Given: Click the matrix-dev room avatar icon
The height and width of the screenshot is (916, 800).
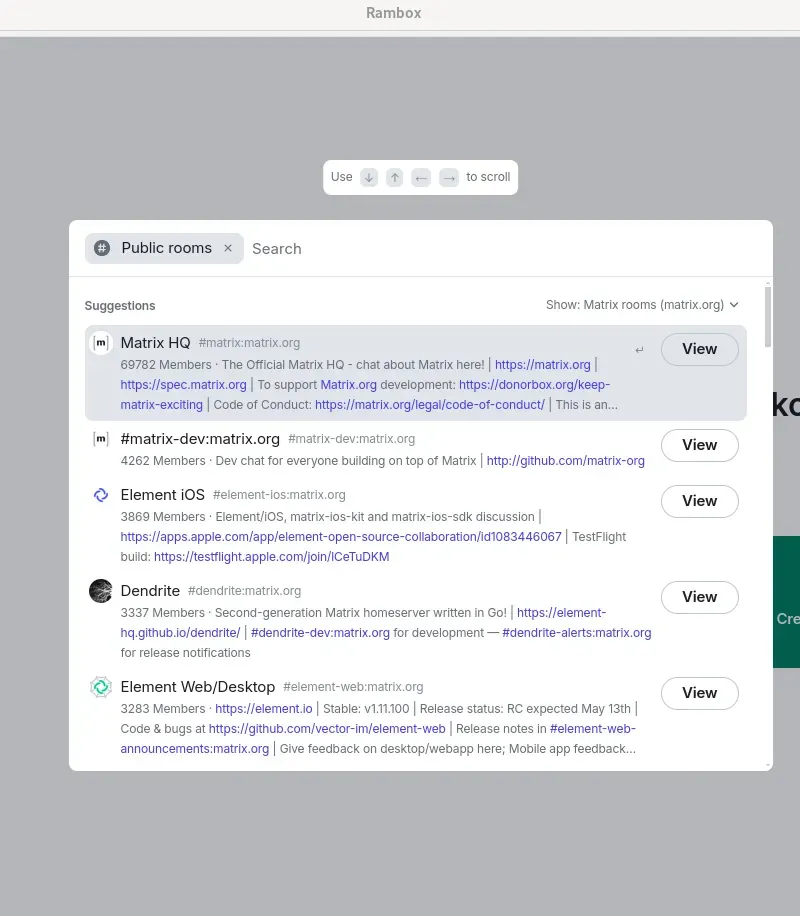Looking at the screenshot, I should coord(101,439).
